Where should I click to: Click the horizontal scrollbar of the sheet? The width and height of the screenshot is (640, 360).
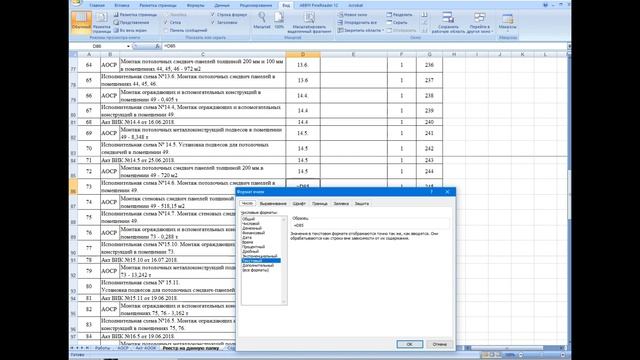506,348
